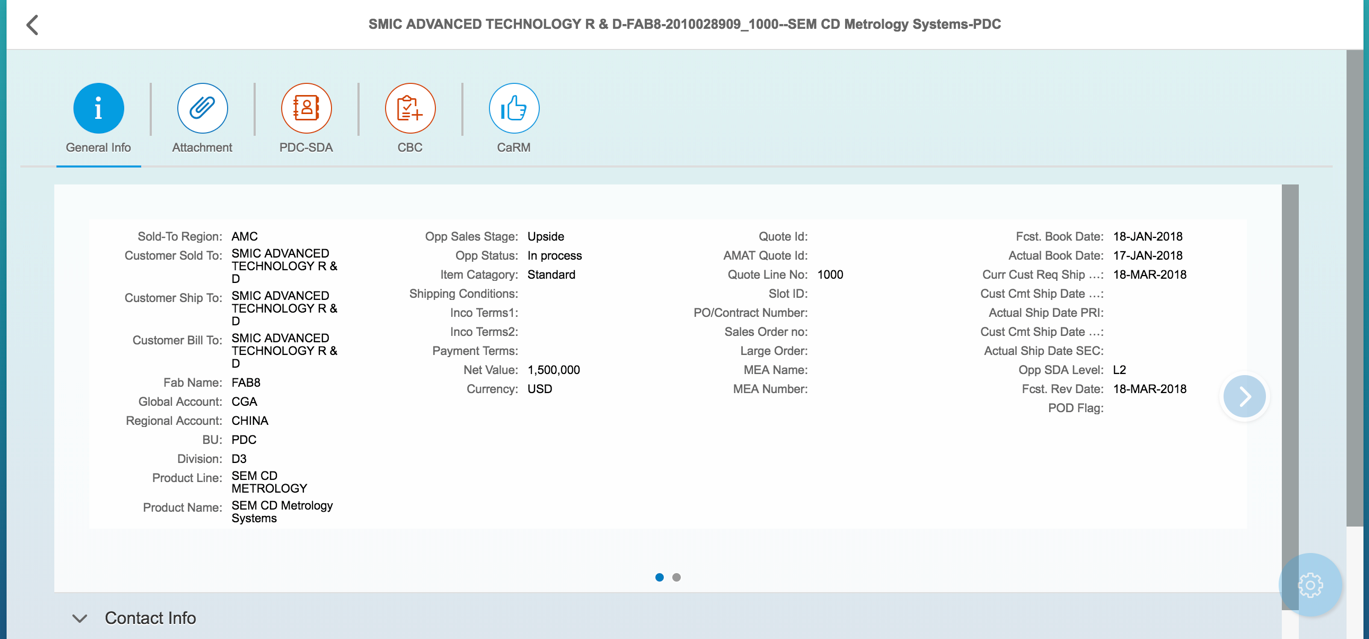The image size is (1369, 639).
Task: Select the PDC-SDA tab label
Action: pyautogui.click(x=306, y=148)
